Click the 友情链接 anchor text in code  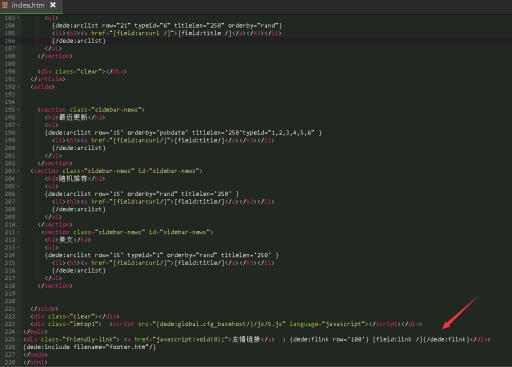(246, 339)
